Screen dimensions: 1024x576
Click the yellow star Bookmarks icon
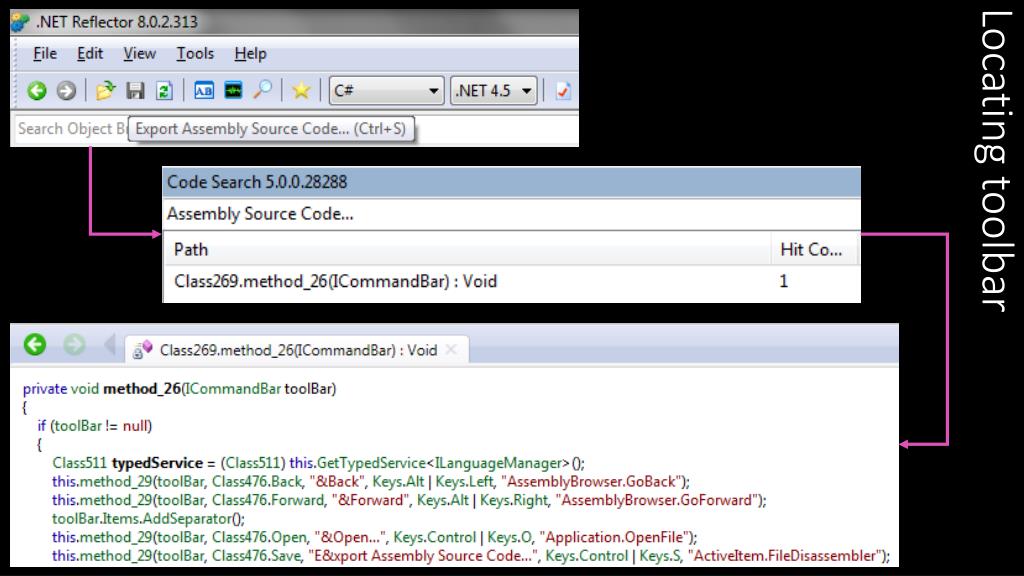coord(301,90)
